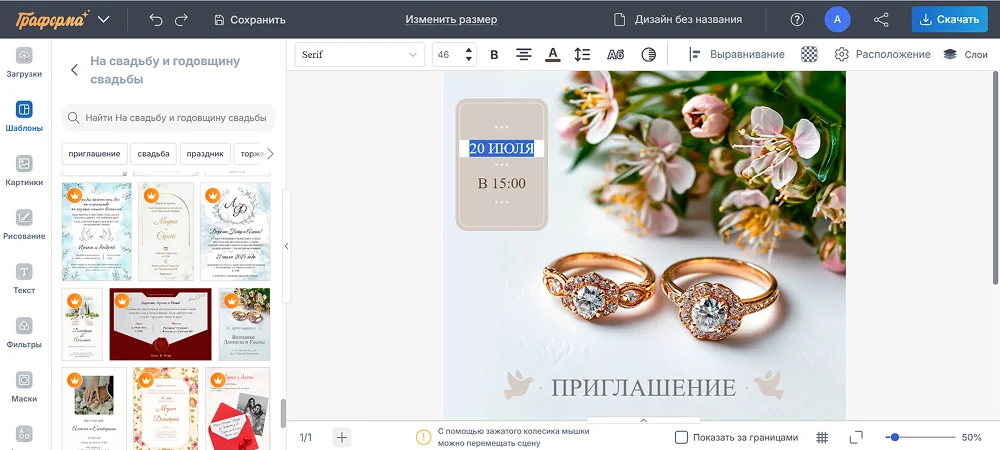
Task: Open the help question mark icon
Action: point(797,19)
